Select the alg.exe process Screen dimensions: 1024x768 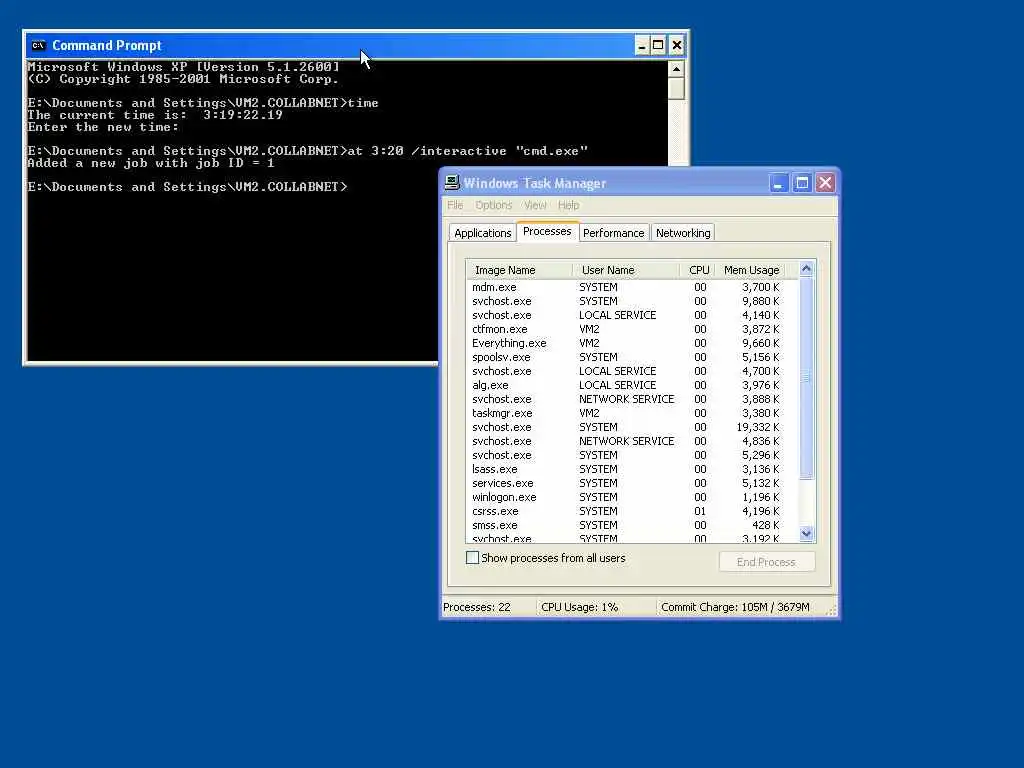632,385
